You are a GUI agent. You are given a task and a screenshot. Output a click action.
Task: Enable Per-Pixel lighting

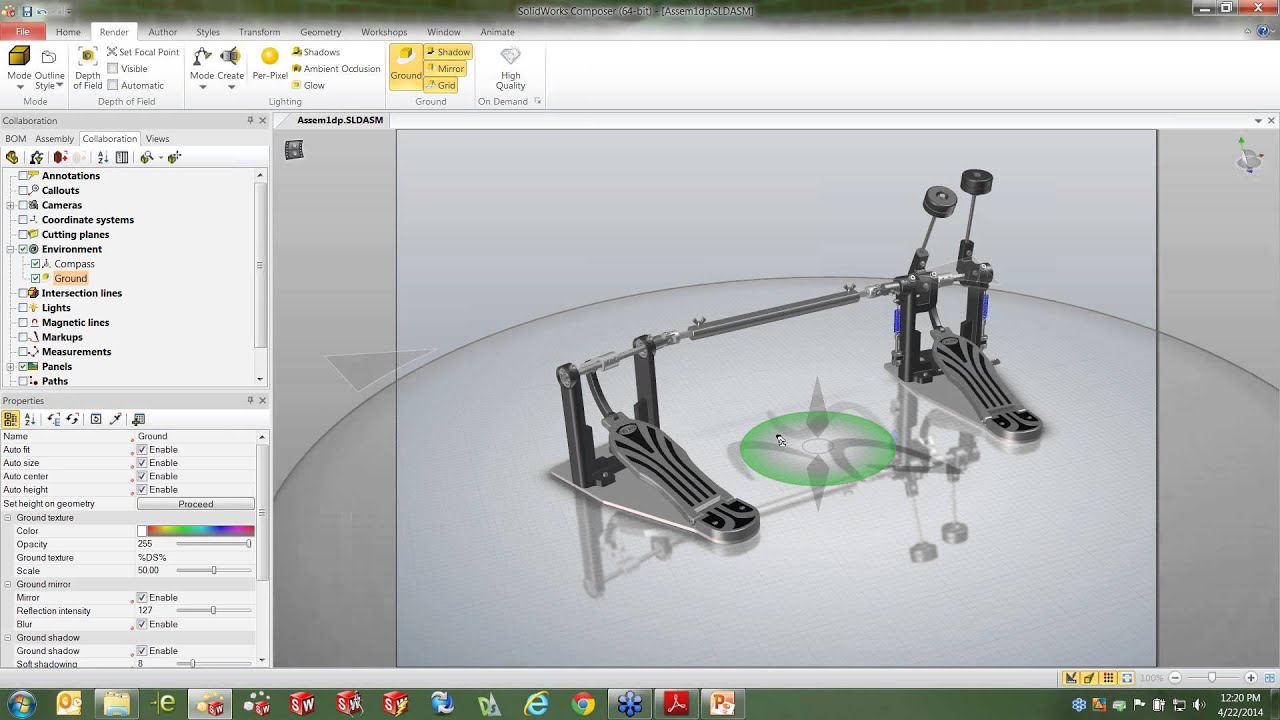pyautogui.click(x=270, y=64)
